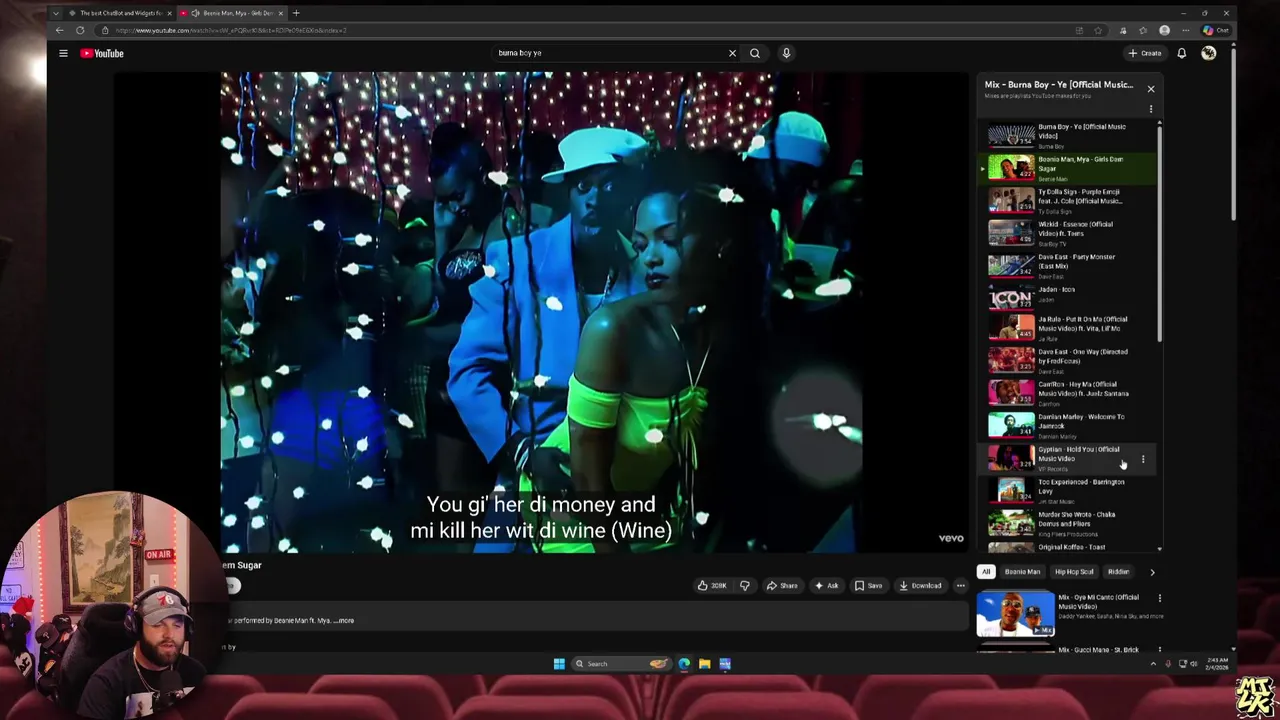Select Too Experienced - Barrington Levy

pos(1068,490)
